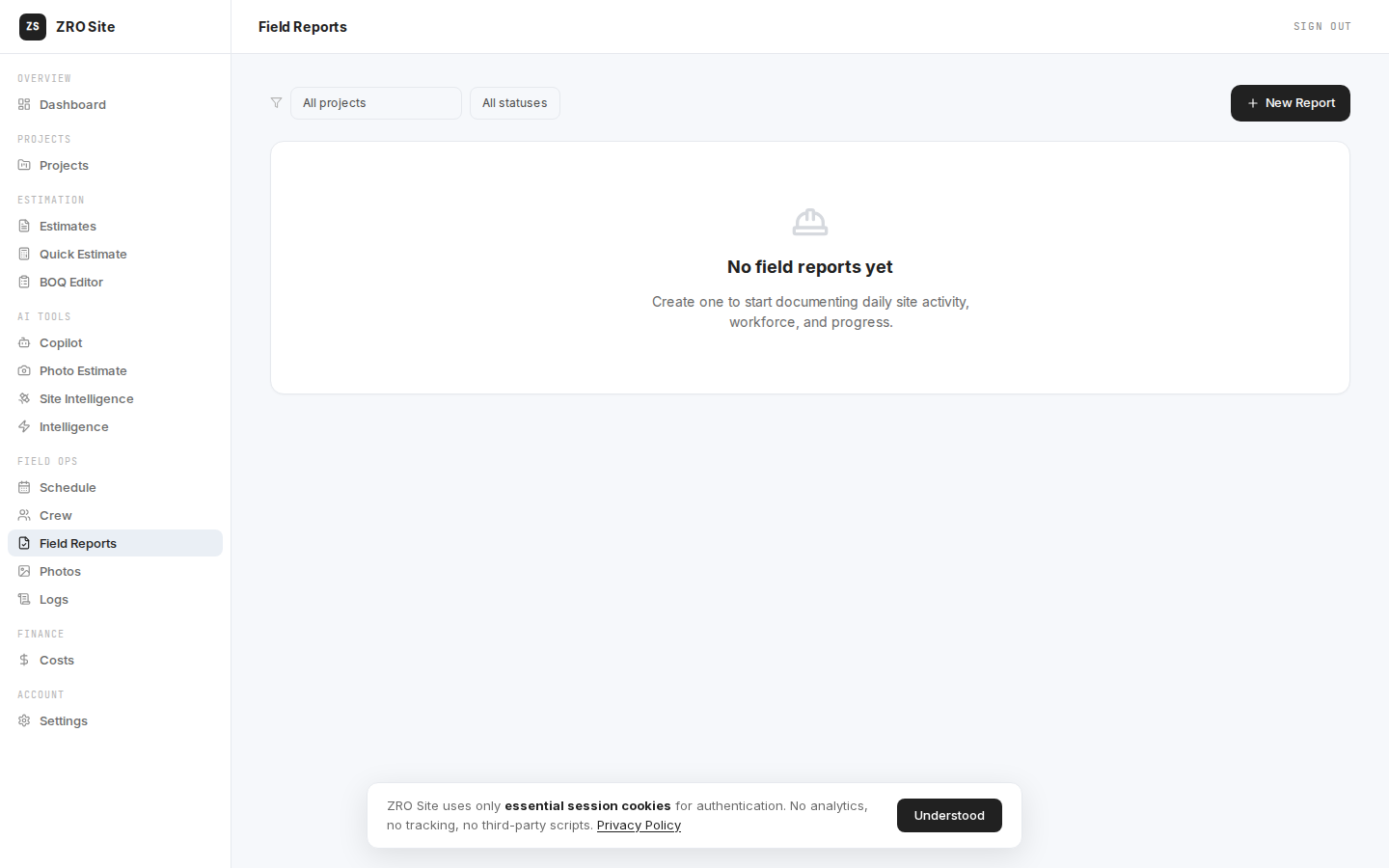The width and height of the screenshot is (1389, 868).
Task: Open Settings under Account
Action: point(115,720)
